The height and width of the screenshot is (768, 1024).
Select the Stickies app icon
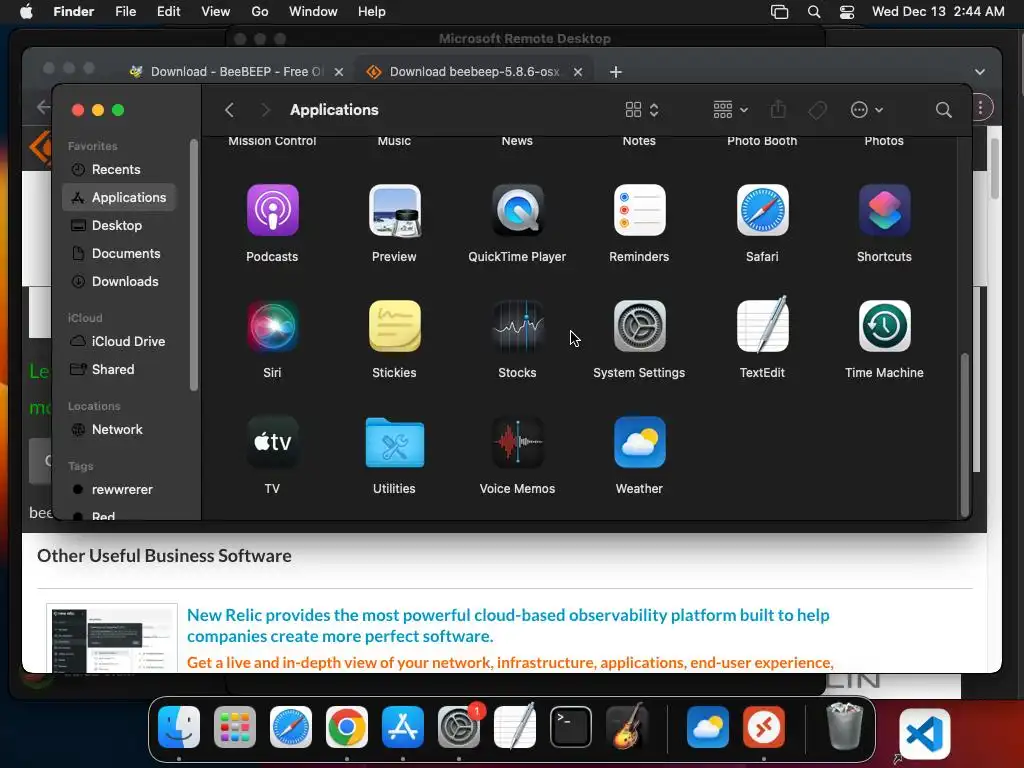coord(394,326)
